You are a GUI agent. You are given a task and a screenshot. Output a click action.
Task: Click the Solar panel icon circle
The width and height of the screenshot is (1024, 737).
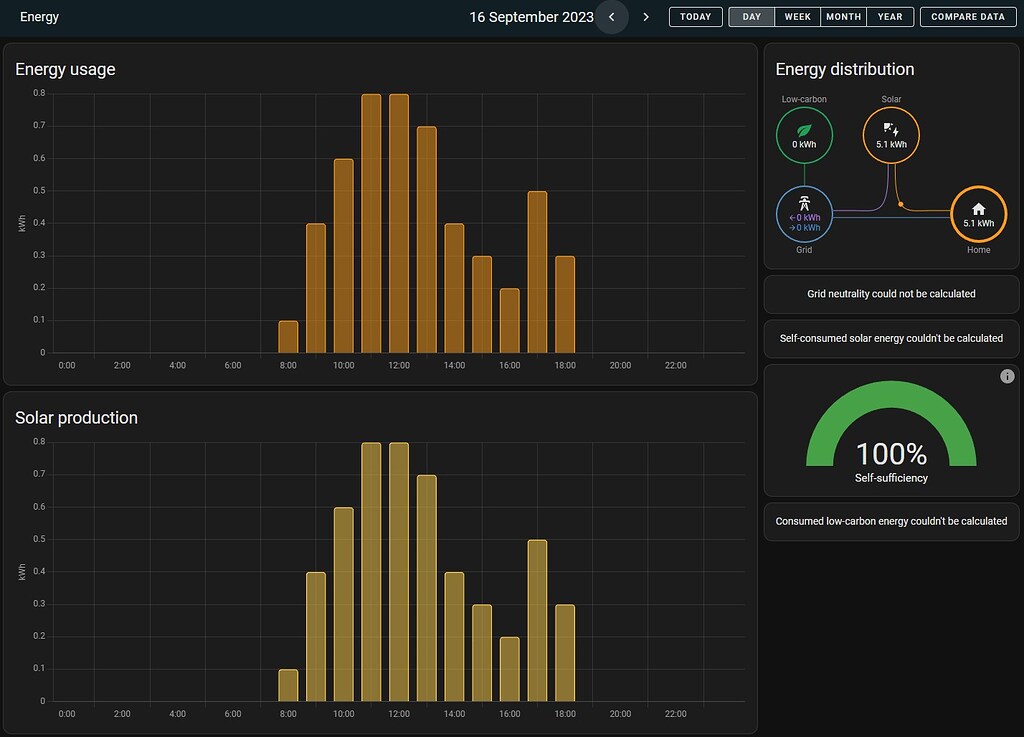point(891,135)
